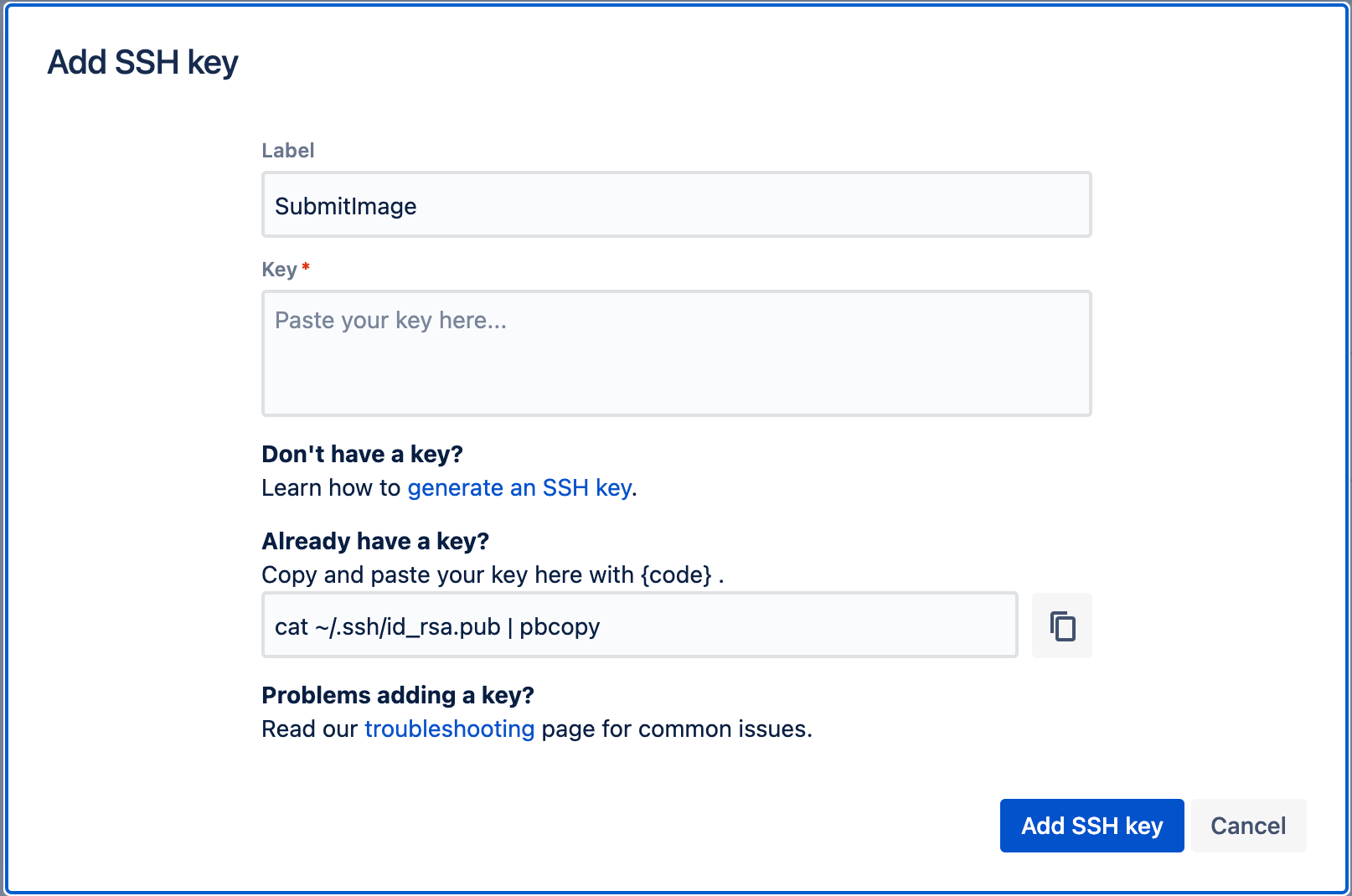Dismiss the dialog via Cancel
Image resolution: width=1352 pixels, height=896 pixels.
tap(1247, 826)
